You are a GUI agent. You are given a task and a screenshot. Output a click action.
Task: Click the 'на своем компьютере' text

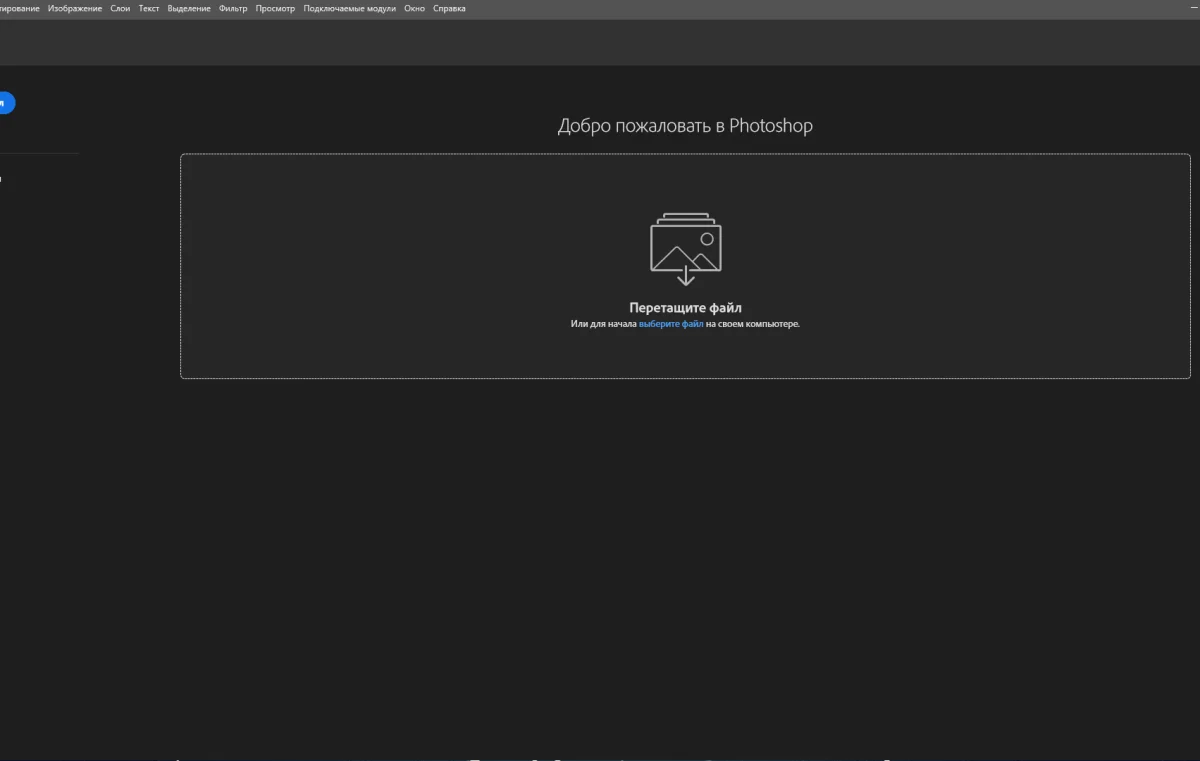pyautogui.click(x=753, y=324)
